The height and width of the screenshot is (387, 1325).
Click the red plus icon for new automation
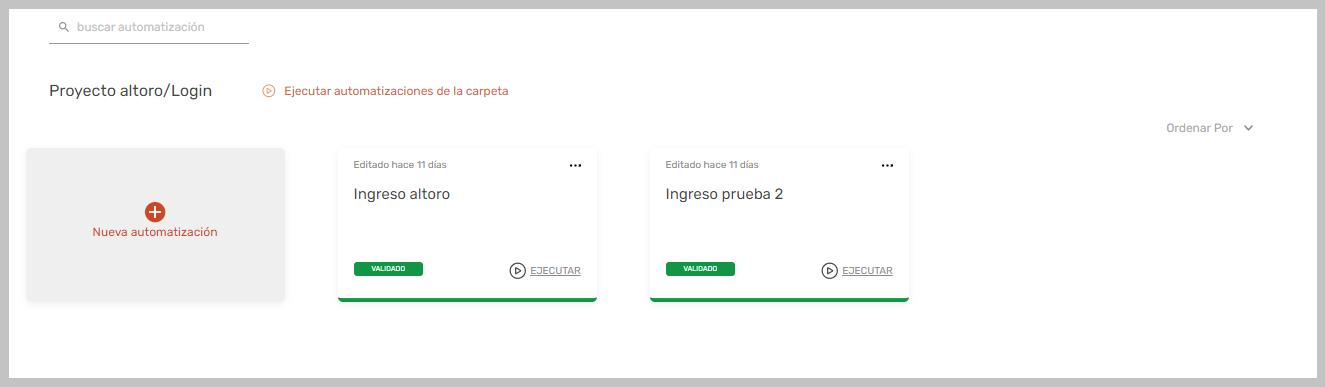(x=155, y=212)
